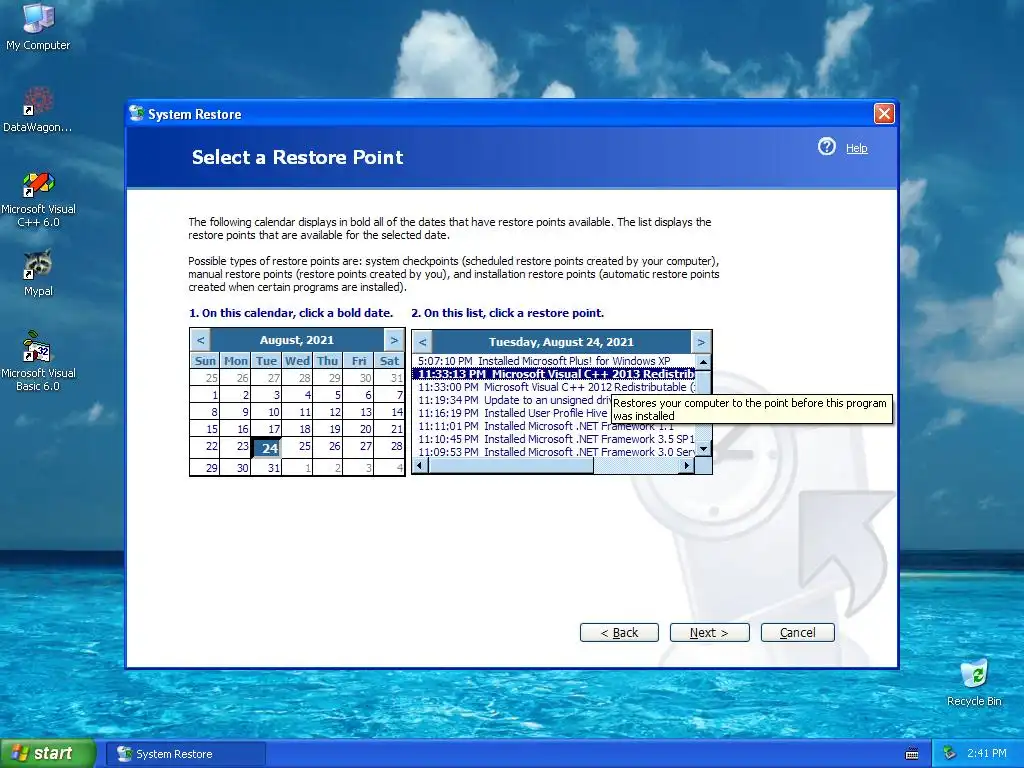Viewport: 1024px width, 768px height.
Task: Click the horizontal scrollbar thumb in restore list
Action: 511,465
